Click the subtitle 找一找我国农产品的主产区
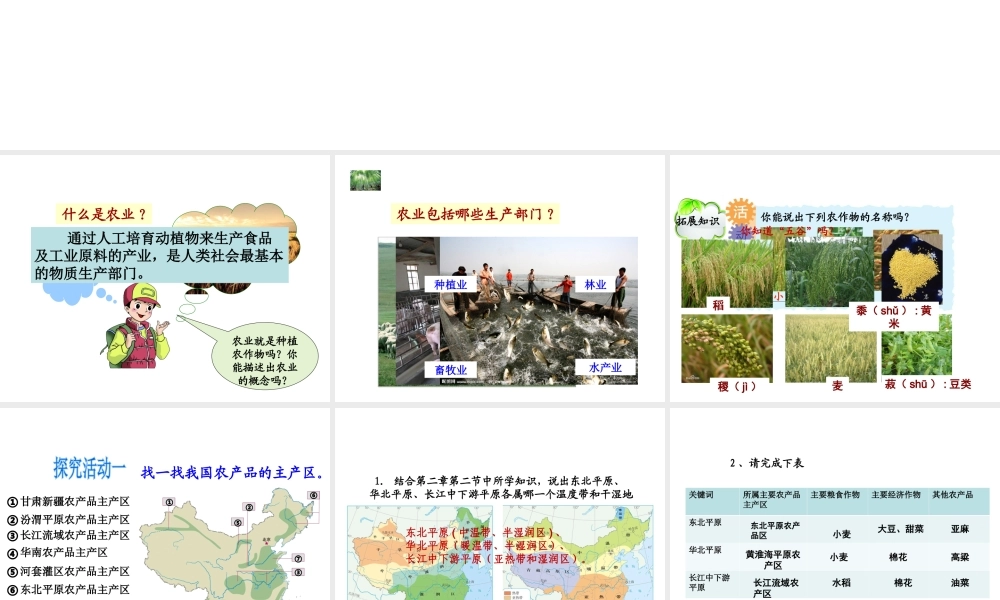 (232, 472)
